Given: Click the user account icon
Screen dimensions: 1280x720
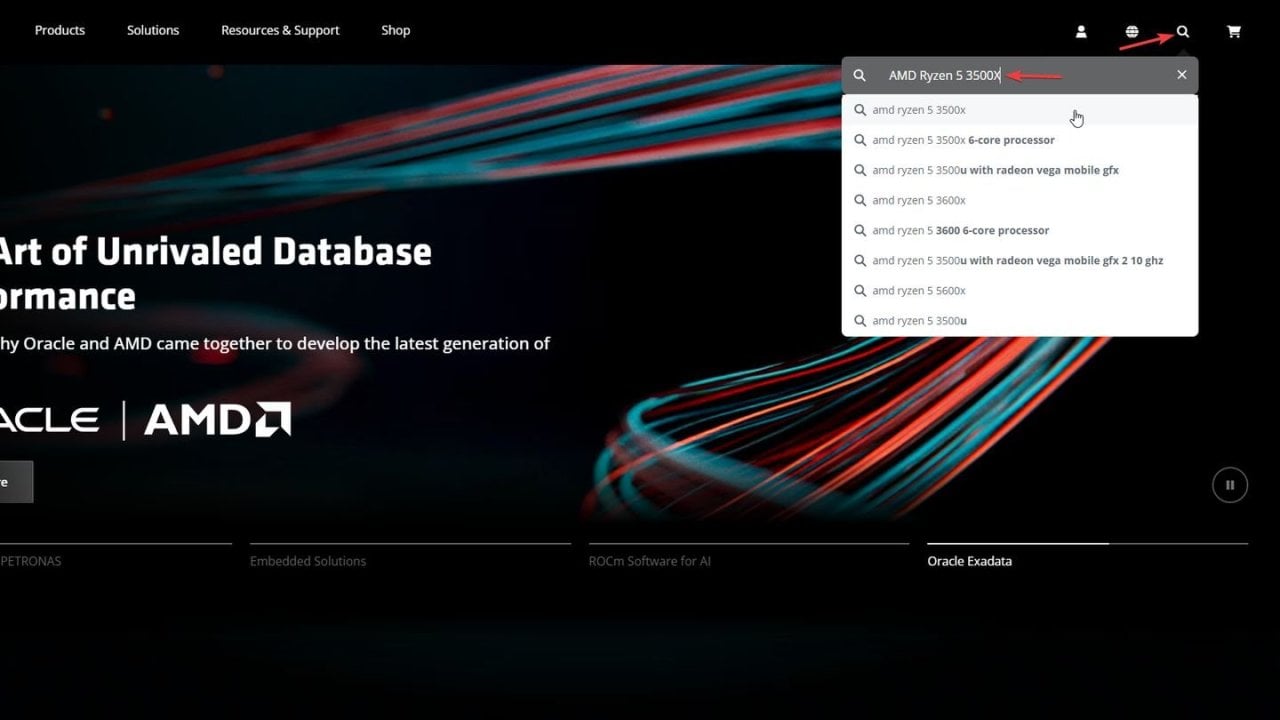Looking at the screenshot, I should pos(1081,31).
